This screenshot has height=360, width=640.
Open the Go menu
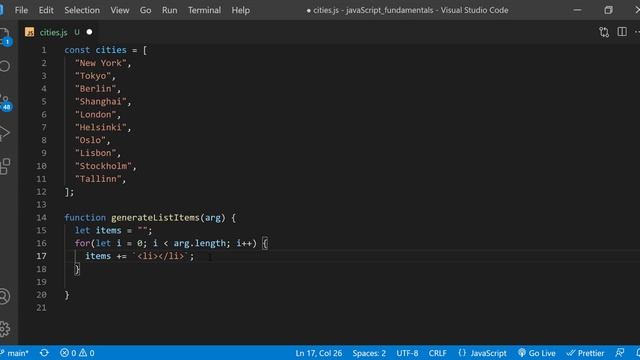pyautogui.click(x=145, y=10)
